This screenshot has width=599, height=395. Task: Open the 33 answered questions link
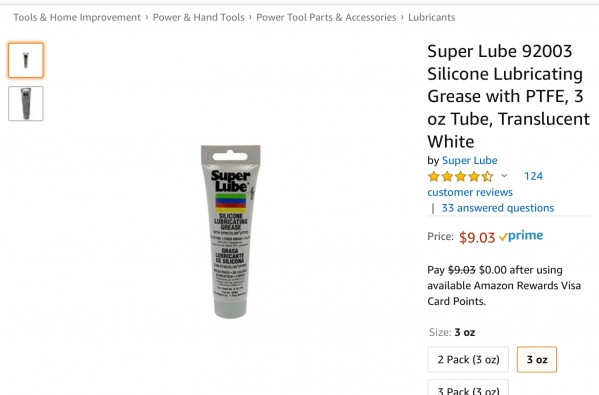coord(498,208)
